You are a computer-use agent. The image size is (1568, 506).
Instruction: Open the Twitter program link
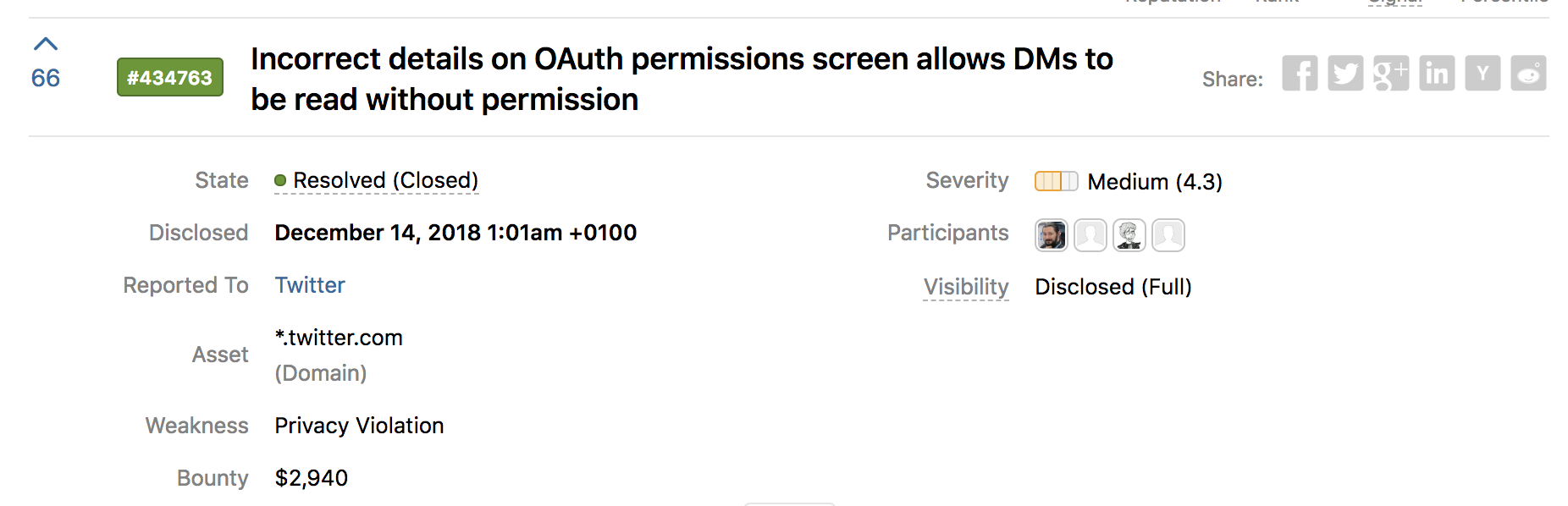coord(310,285)
